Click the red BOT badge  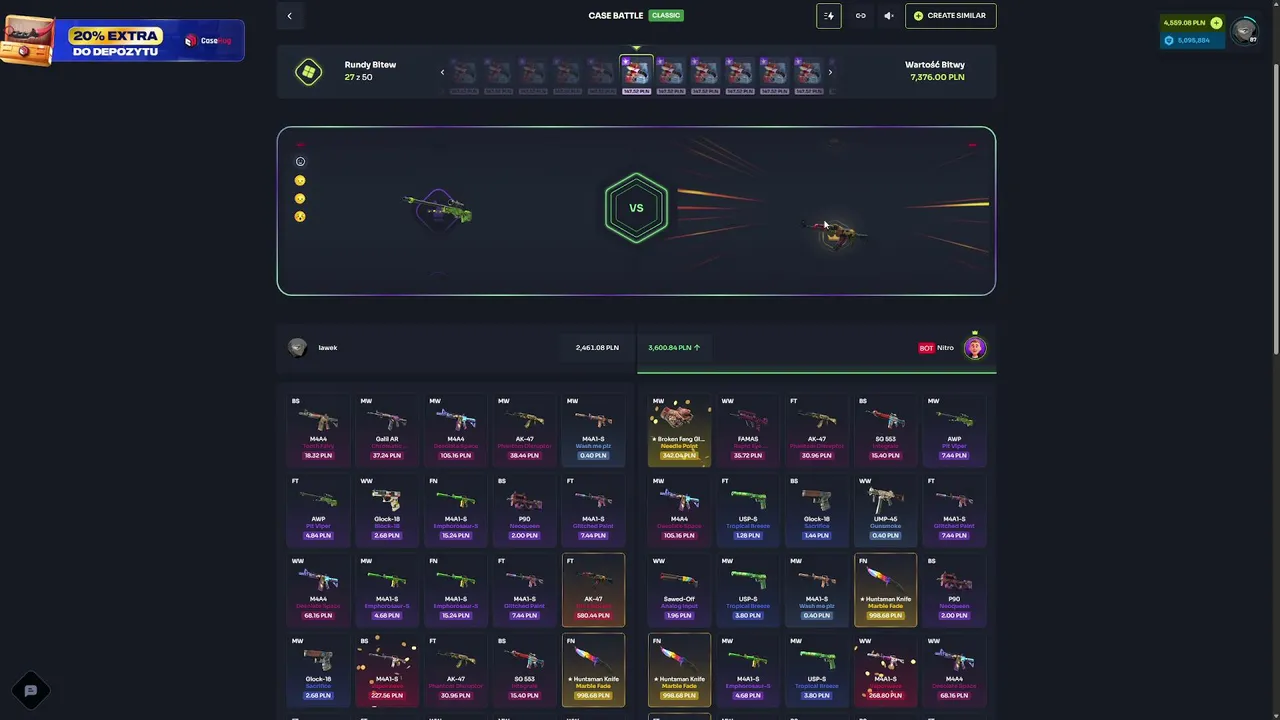(x=926, y=348)
